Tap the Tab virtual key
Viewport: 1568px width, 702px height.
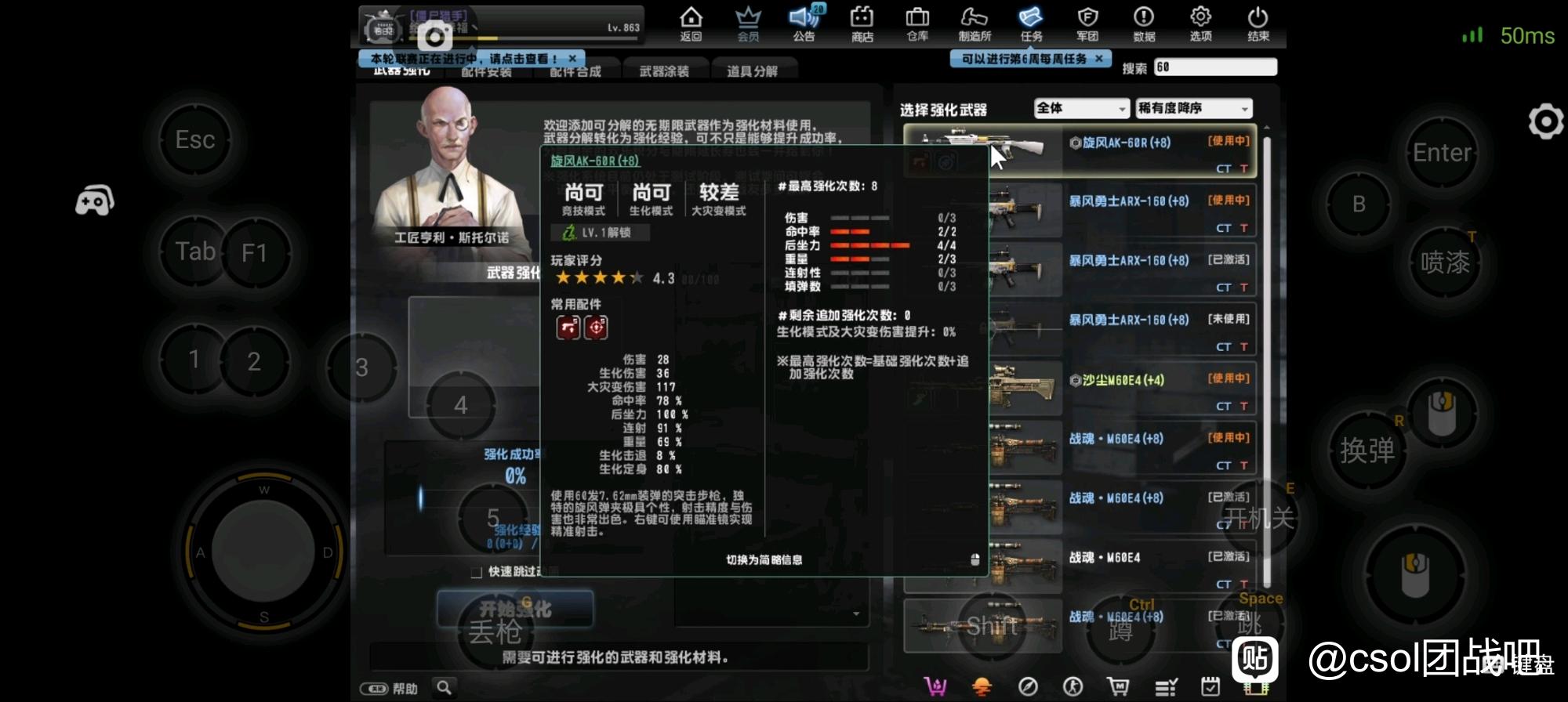point(195,251)
